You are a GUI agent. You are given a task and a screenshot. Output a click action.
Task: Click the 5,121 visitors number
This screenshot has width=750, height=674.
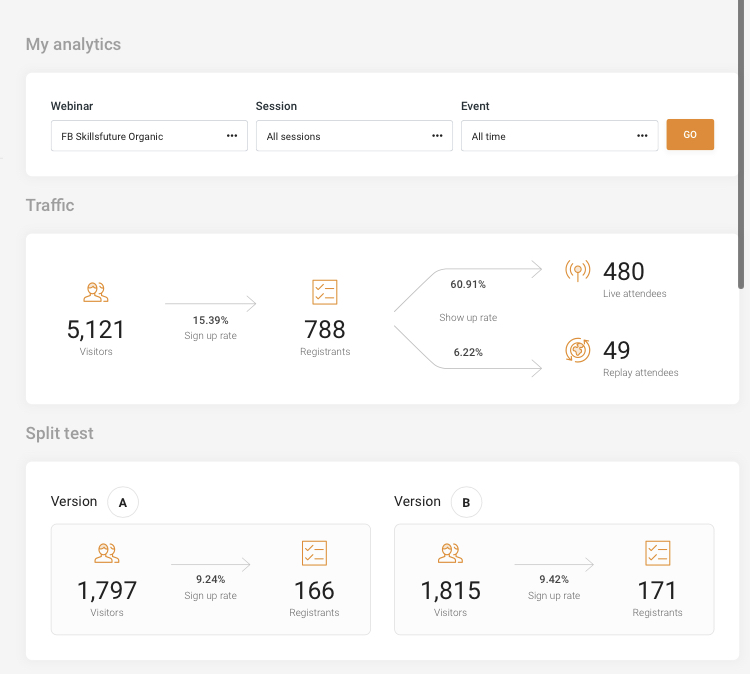pos(96,329)
